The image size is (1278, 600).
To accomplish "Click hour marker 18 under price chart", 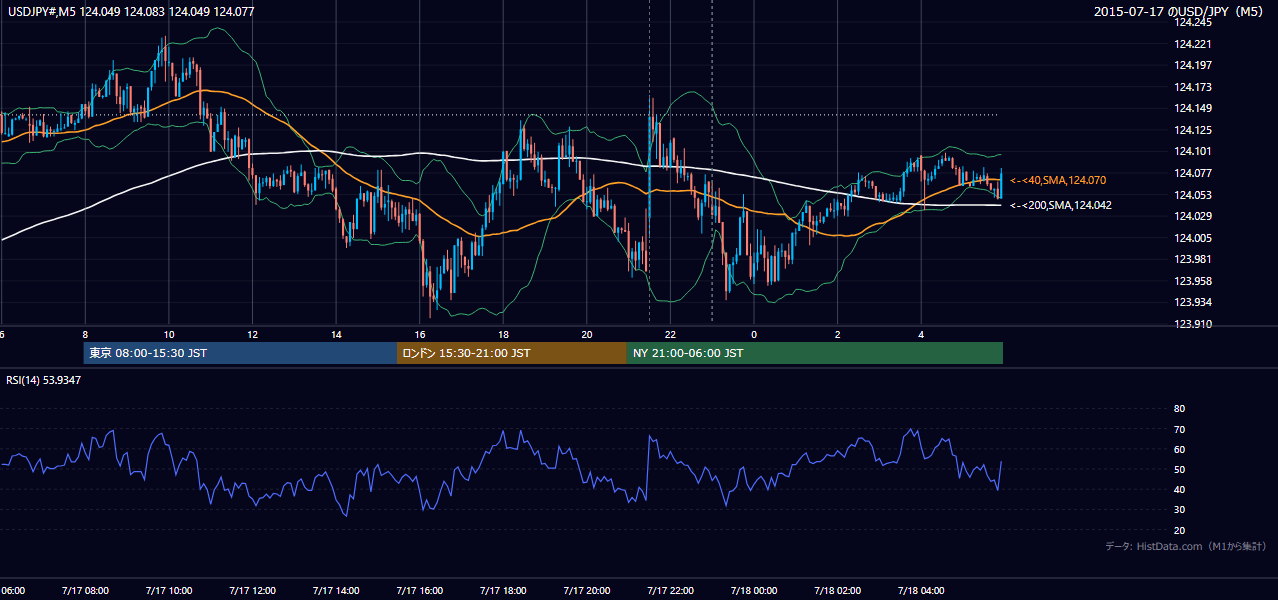I will click(503, 334).
